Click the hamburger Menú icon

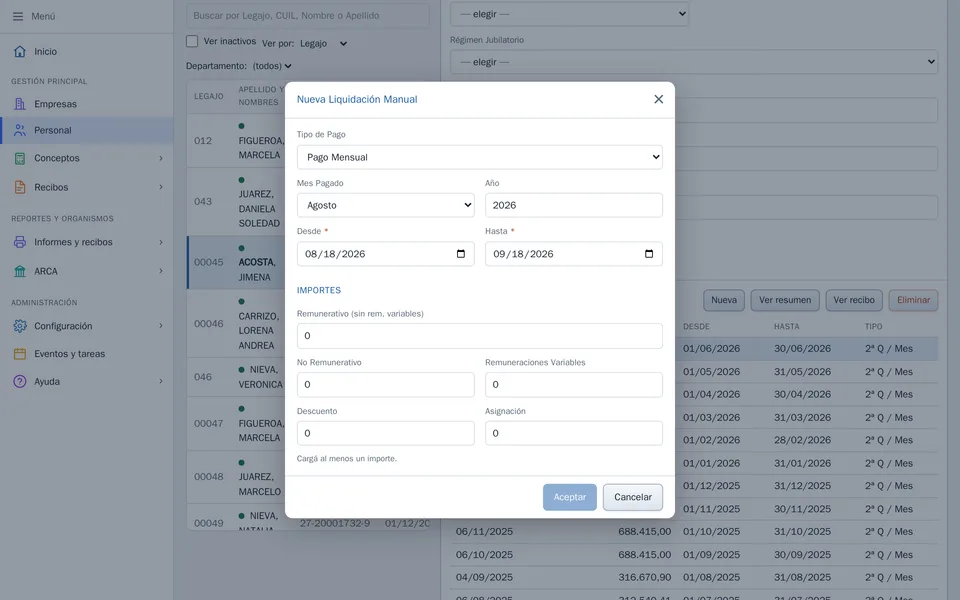click(18, 17)
